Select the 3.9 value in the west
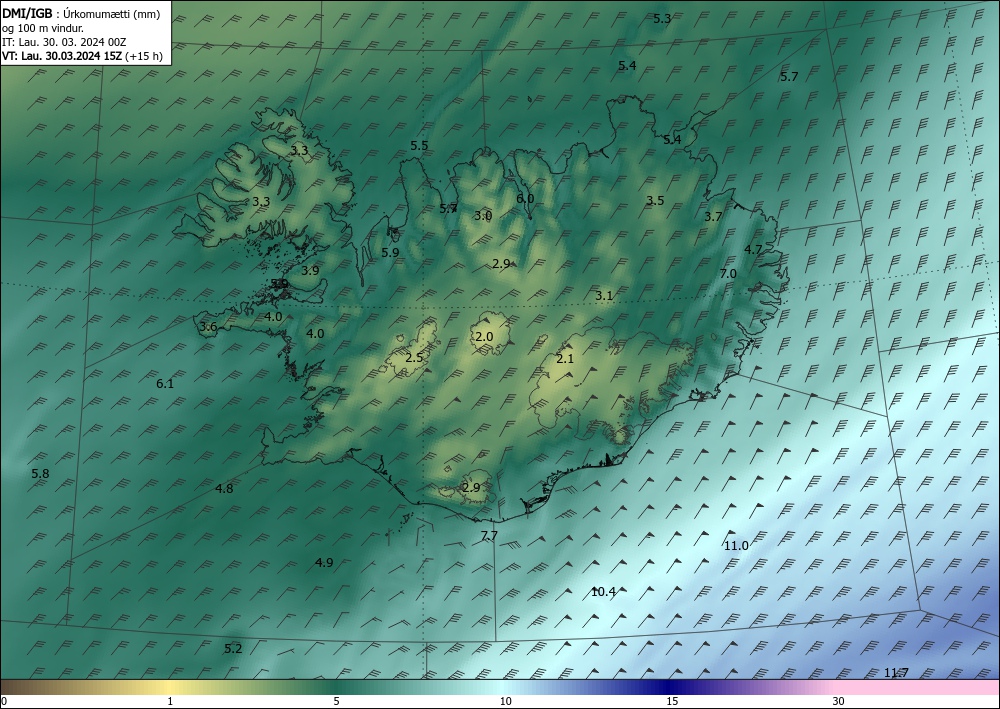The width and height of the screenshot is (1000, 709). click(310, 270)
